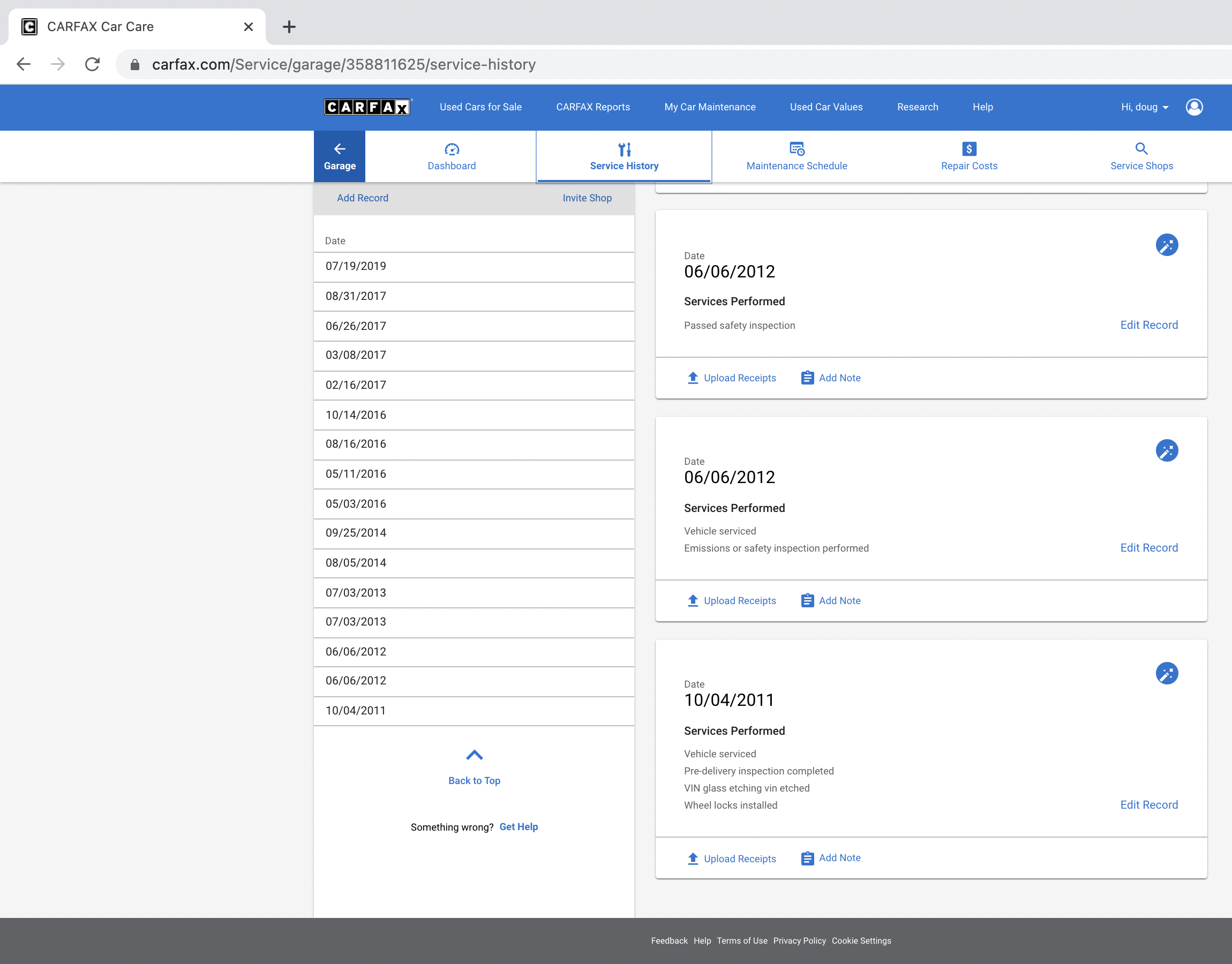The height and width of the screenshot is (964, 1232).
Task: Open Used Cars for Sale menu
Action: point(480,107)
